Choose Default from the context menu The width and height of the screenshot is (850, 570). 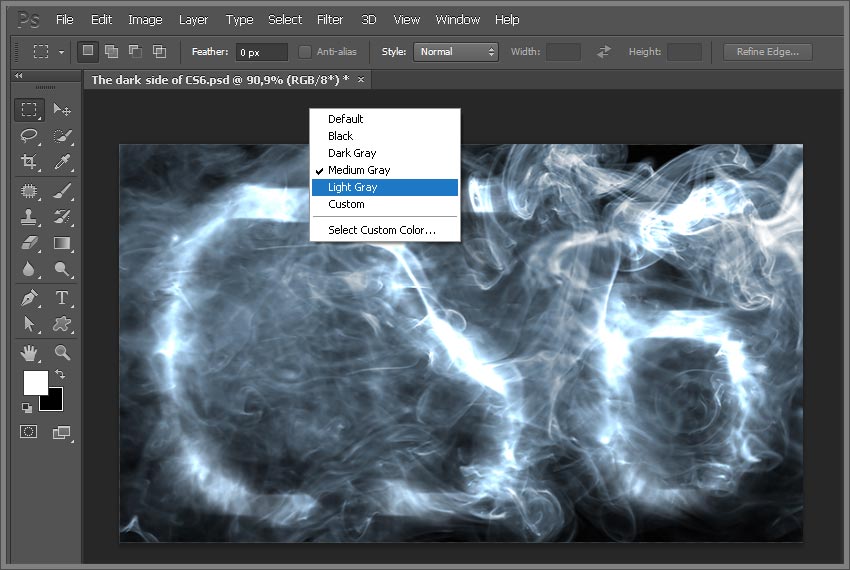(385, 119)
